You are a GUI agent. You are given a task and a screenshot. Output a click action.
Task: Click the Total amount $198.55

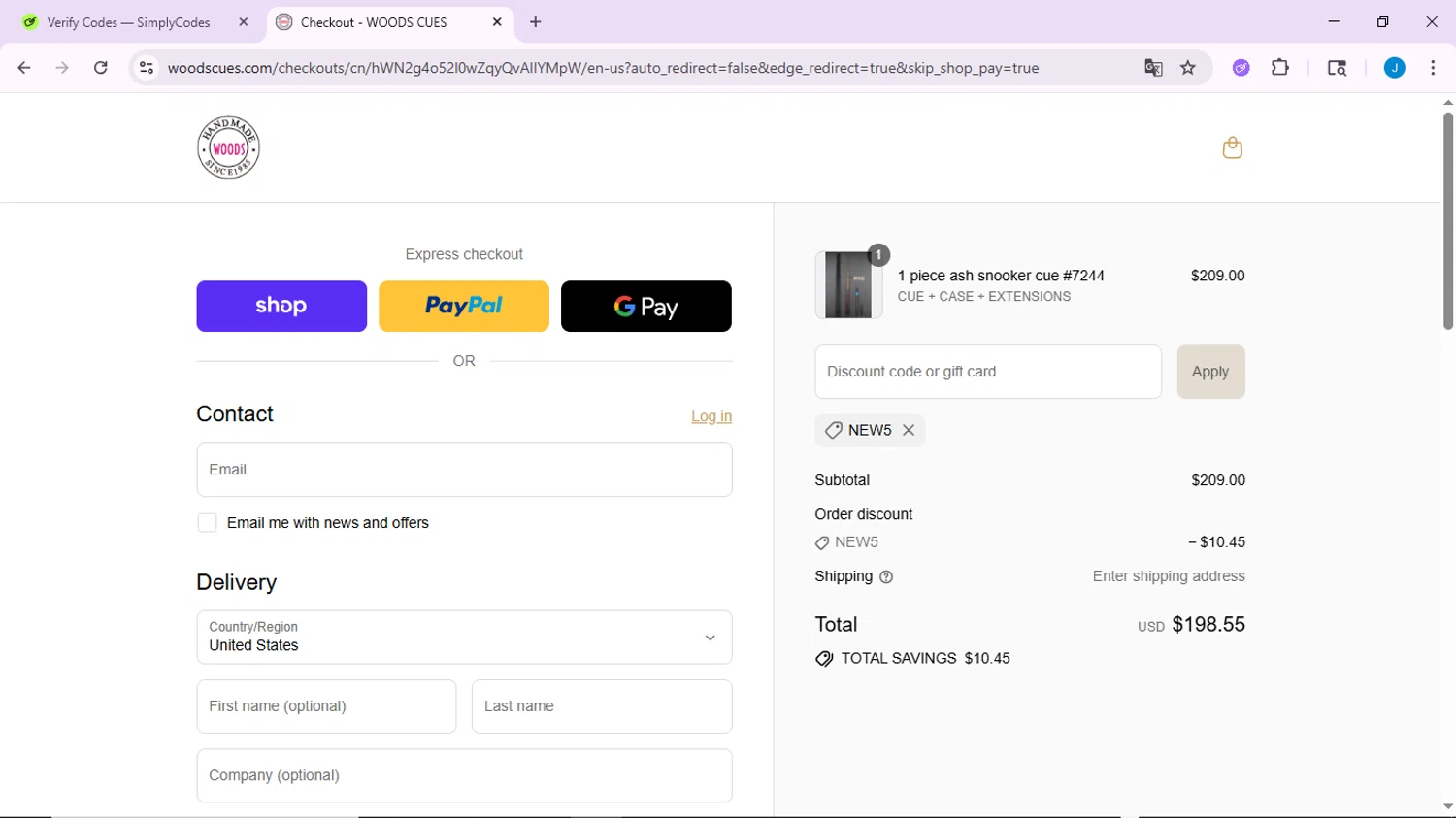[1208, 625]
